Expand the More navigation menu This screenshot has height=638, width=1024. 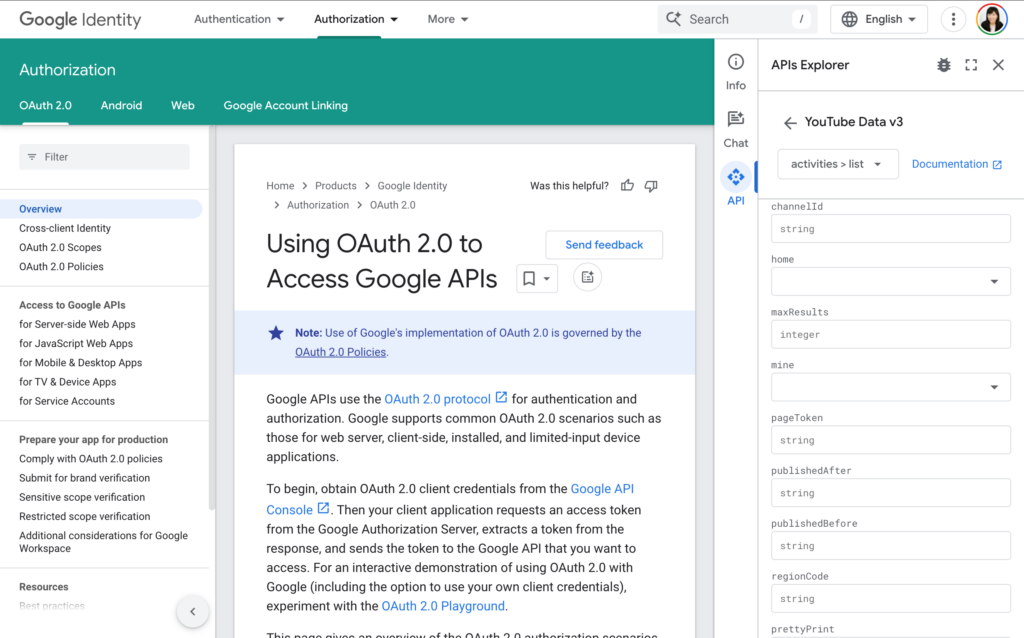coord(448,19)
